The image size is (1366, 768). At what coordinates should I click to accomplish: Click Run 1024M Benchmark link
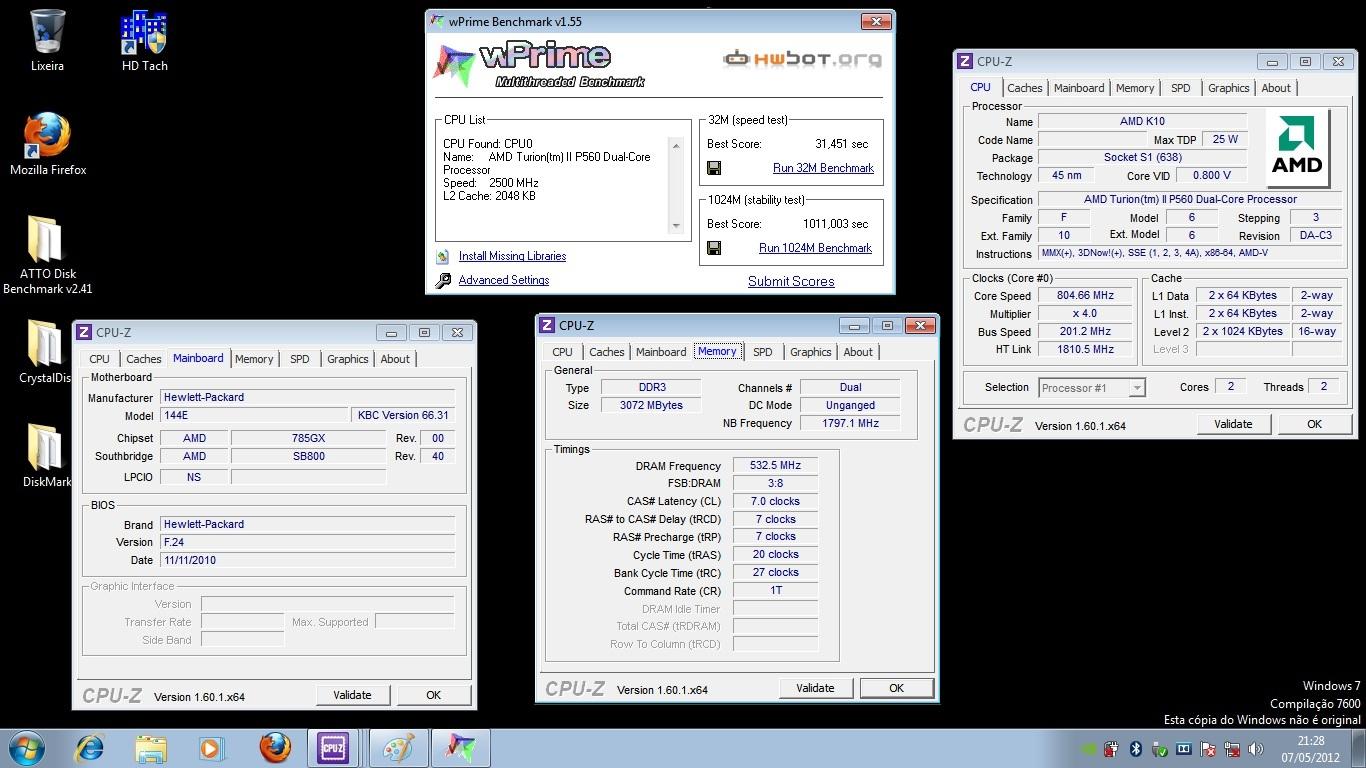pyautogui.click(x=815, y=248)
